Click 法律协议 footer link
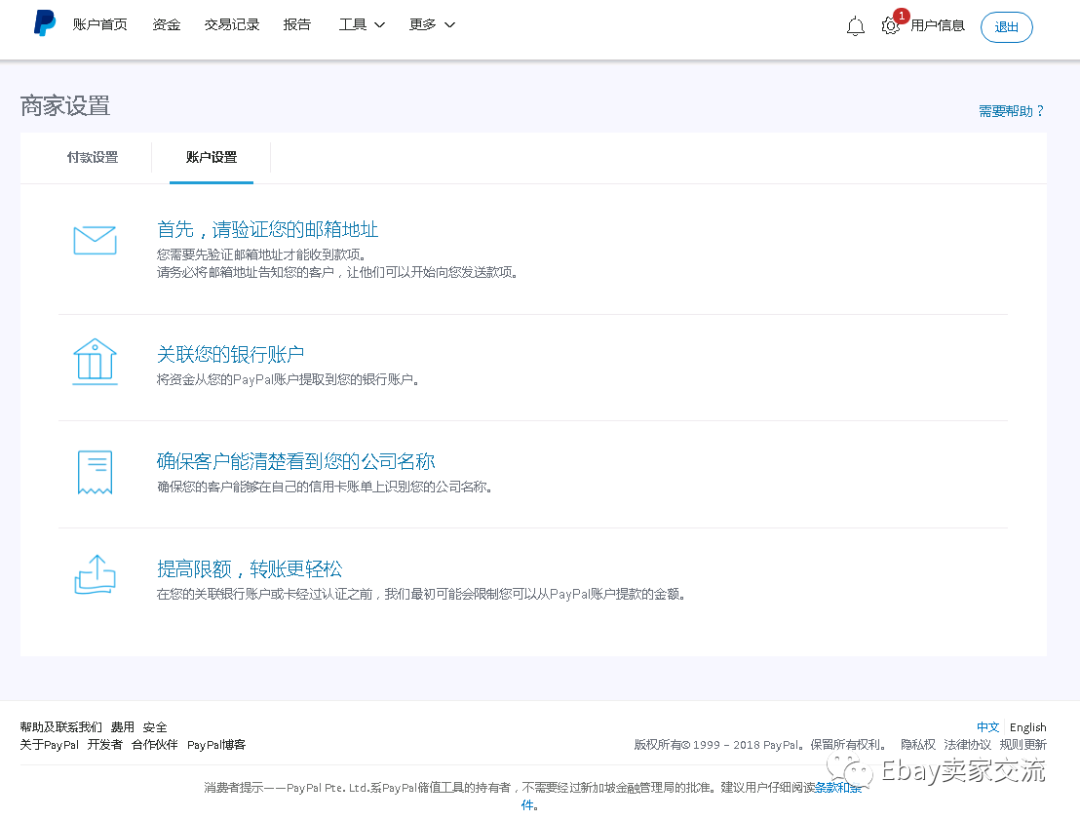 click(x=967, y=745)
